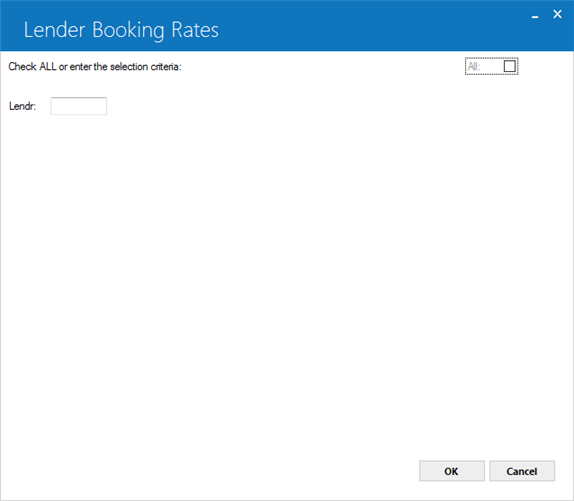Place the cursor in the lender code field

pos(78,106)
